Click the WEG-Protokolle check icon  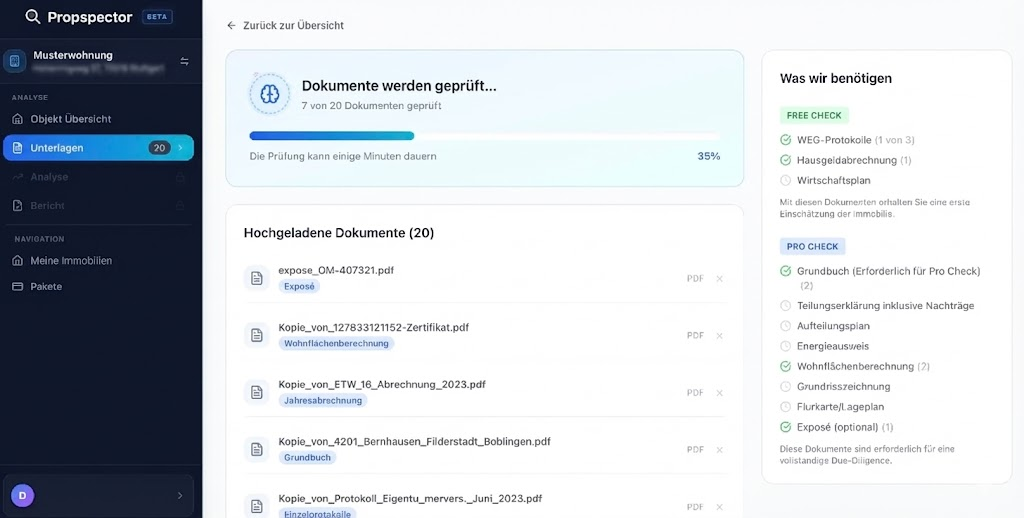tap(786, 140)
